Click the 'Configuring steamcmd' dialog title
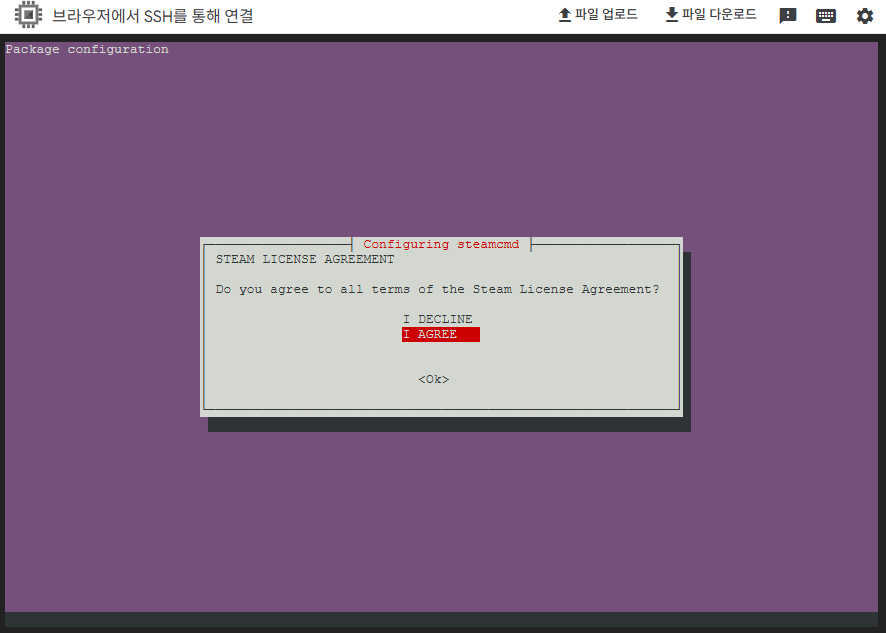The image size is (886, 633). [x=441, y=244]
